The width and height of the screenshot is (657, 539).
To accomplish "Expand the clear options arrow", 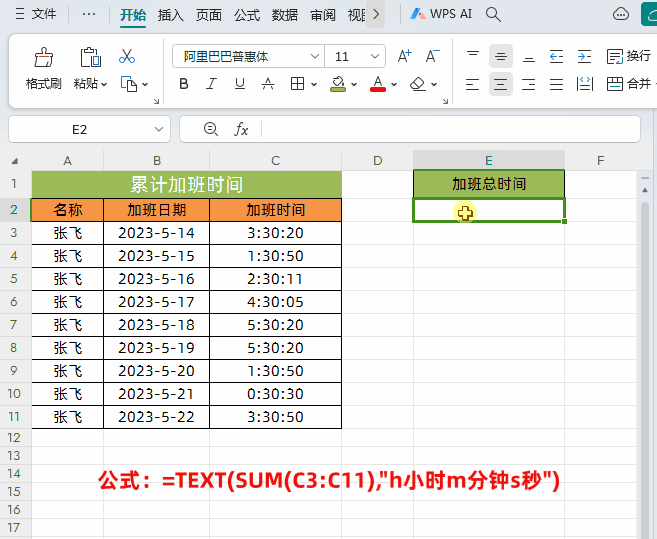I will 434,84.
